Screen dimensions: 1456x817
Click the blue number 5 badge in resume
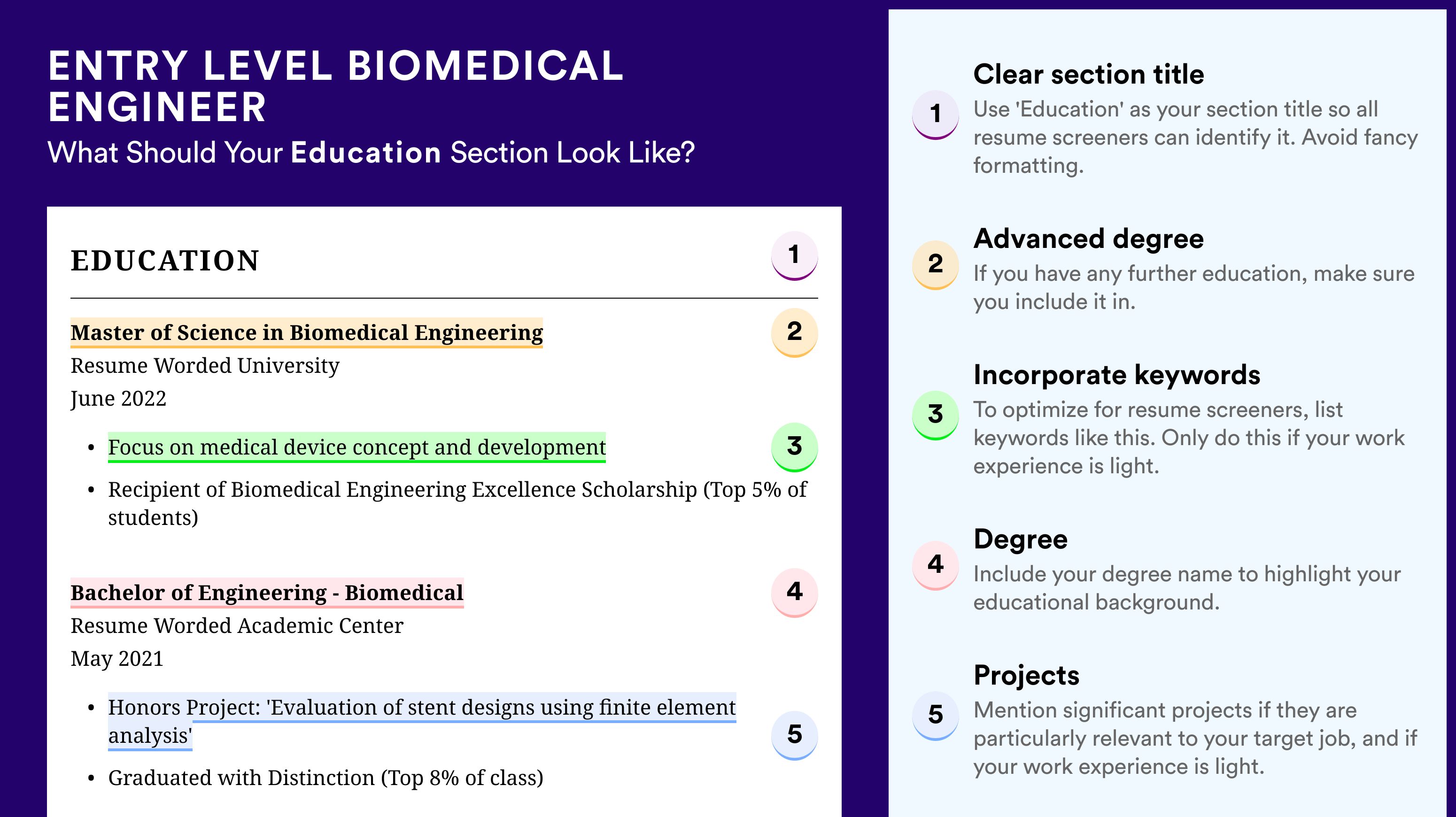[794, 735]
